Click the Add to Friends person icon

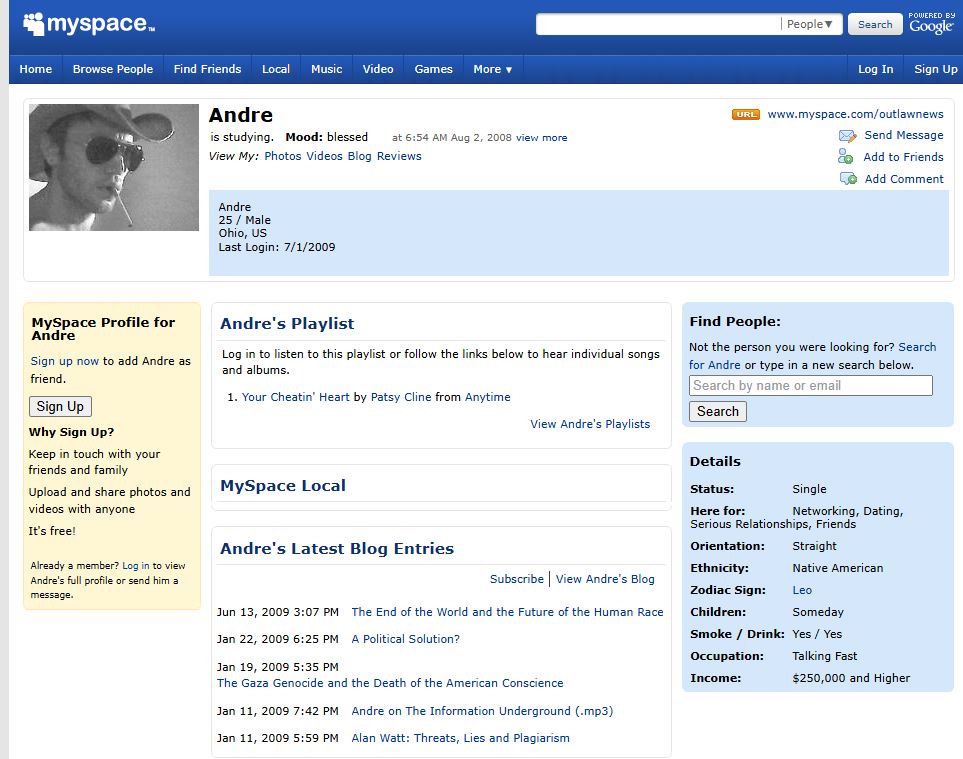(845, 157)
